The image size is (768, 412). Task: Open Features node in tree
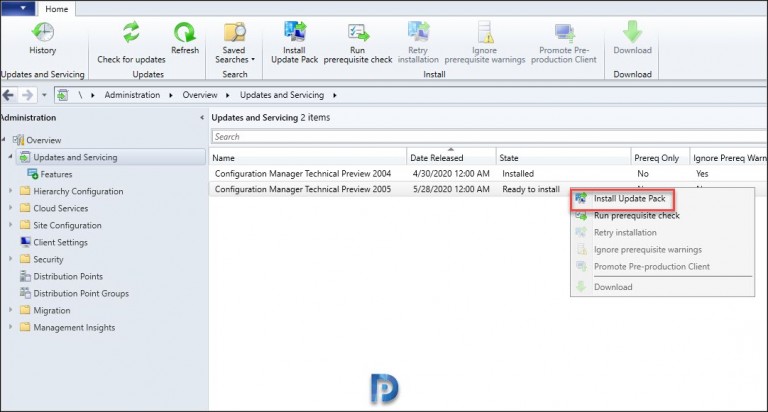tap(56, 174)
